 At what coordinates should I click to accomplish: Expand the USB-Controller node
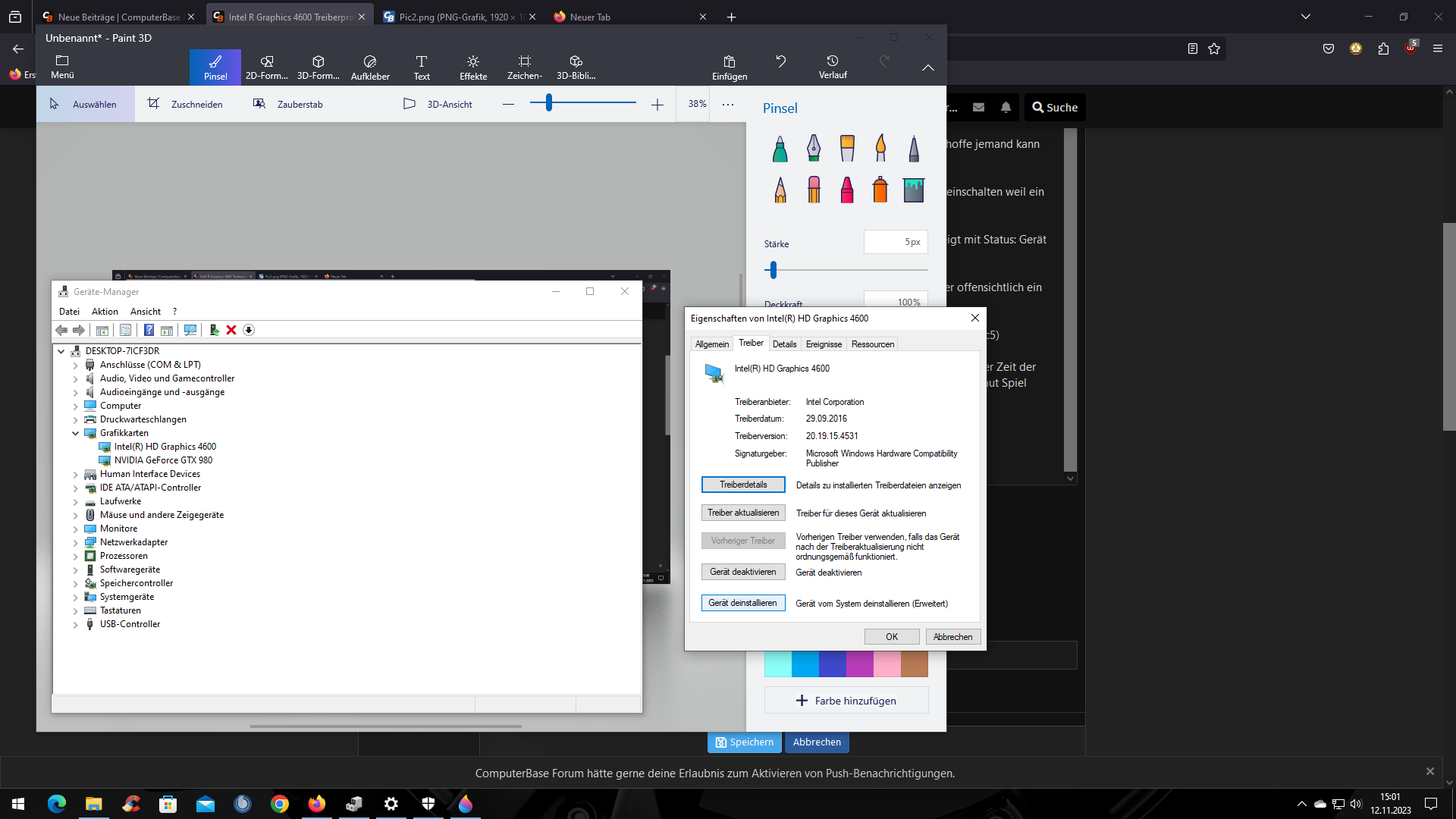pos(76,625)
